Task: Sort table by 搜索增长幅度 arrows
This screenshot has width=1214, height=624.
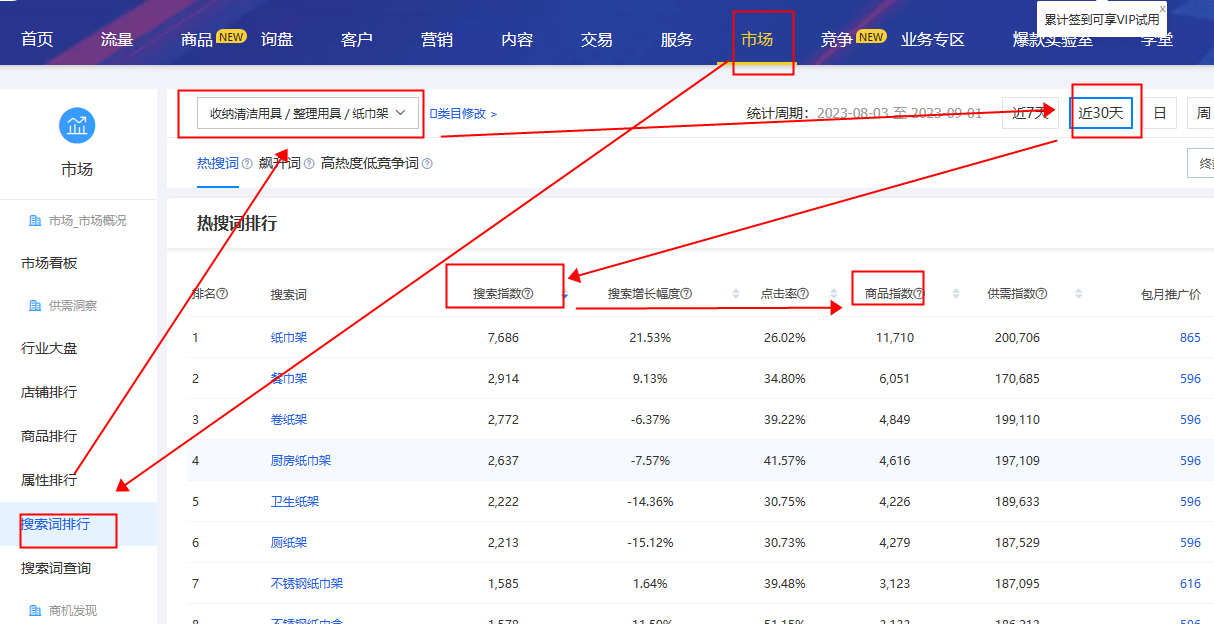Action: tap(737, 294)
